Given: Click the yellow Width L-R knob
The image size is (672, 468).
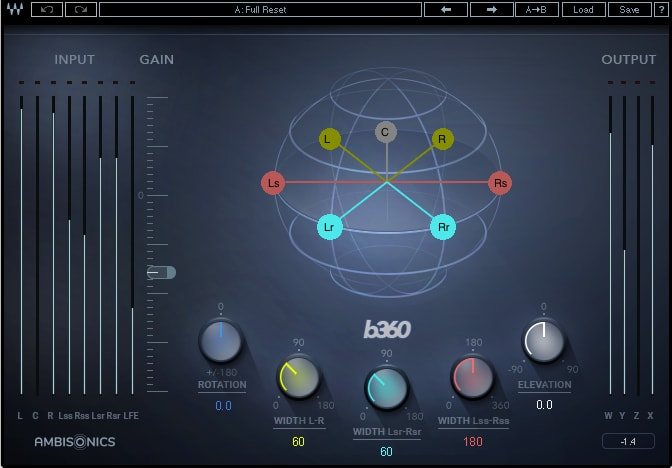Looking at the screenshot, I should pos(298,377).
